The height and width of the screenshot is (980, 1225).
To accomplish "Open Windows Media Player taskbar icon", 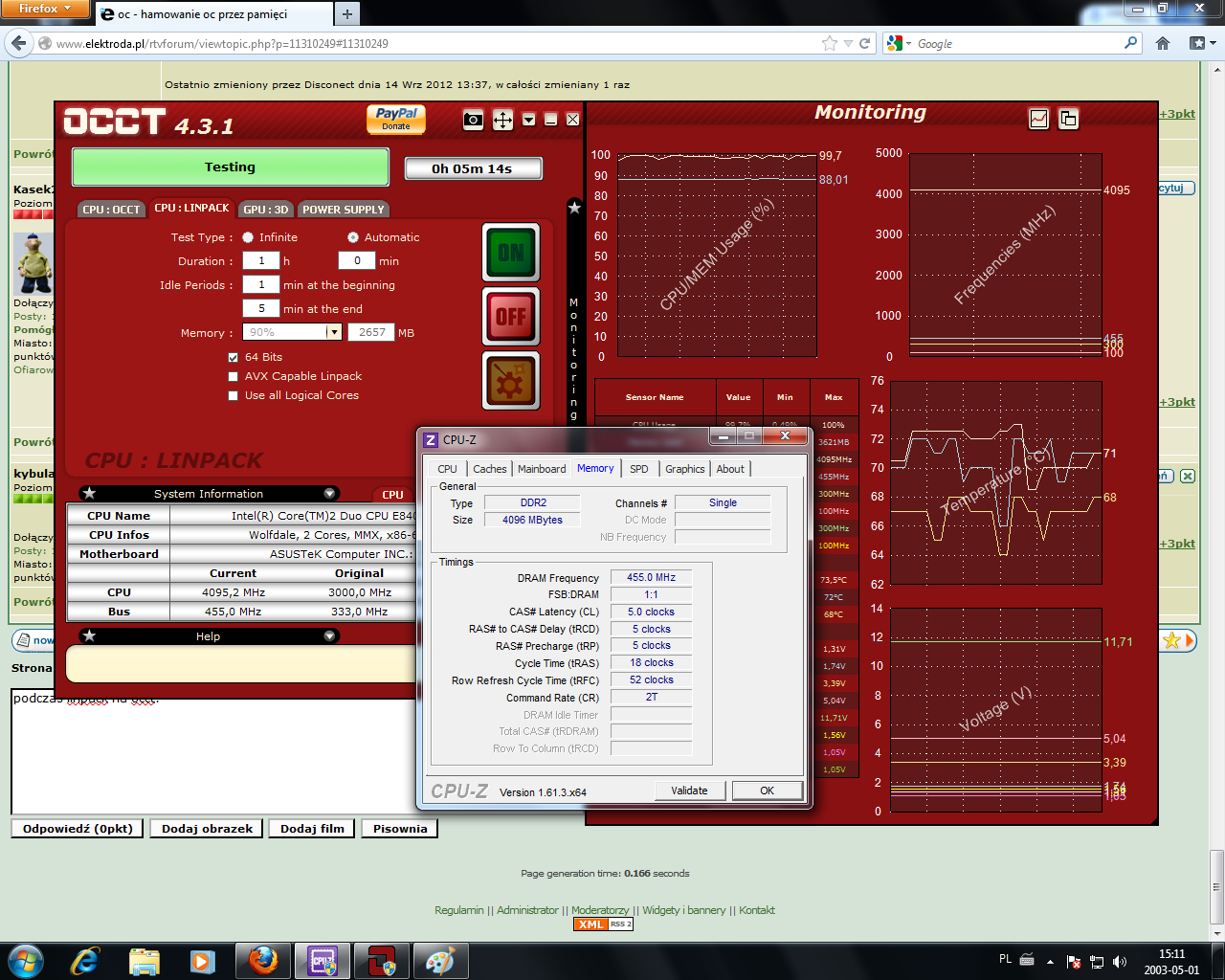I will [202, 961].
